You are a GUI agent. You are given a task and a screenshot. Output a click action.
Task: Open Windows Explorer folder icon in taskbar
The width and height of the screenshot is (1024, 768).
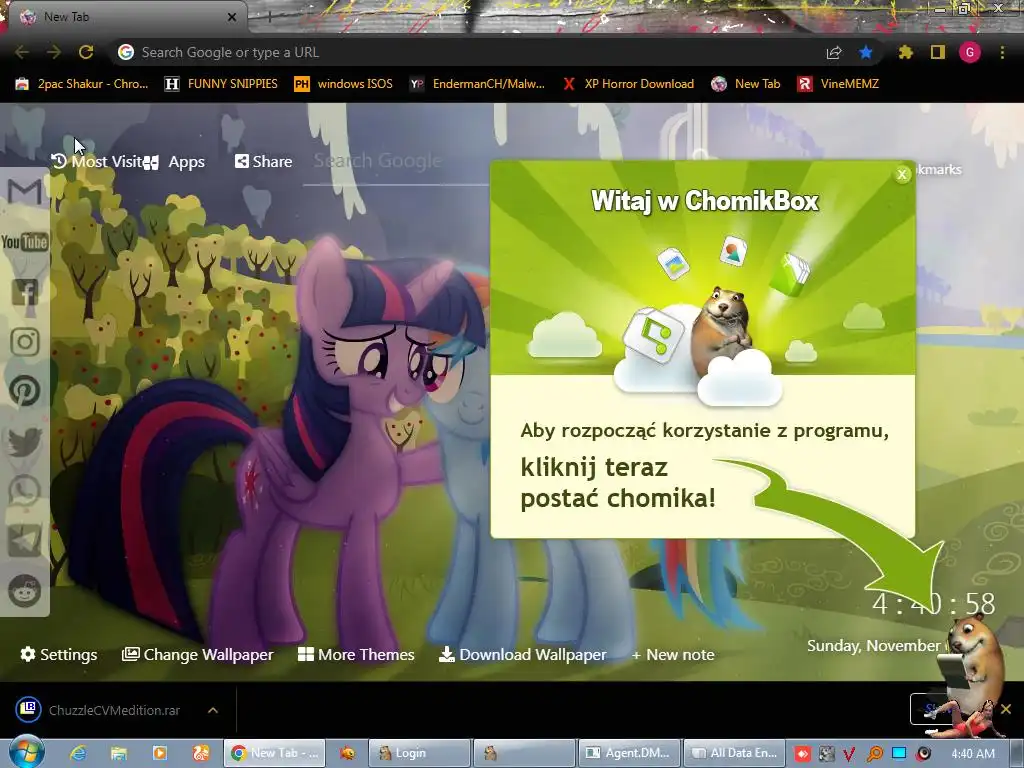tap(119, 753)
